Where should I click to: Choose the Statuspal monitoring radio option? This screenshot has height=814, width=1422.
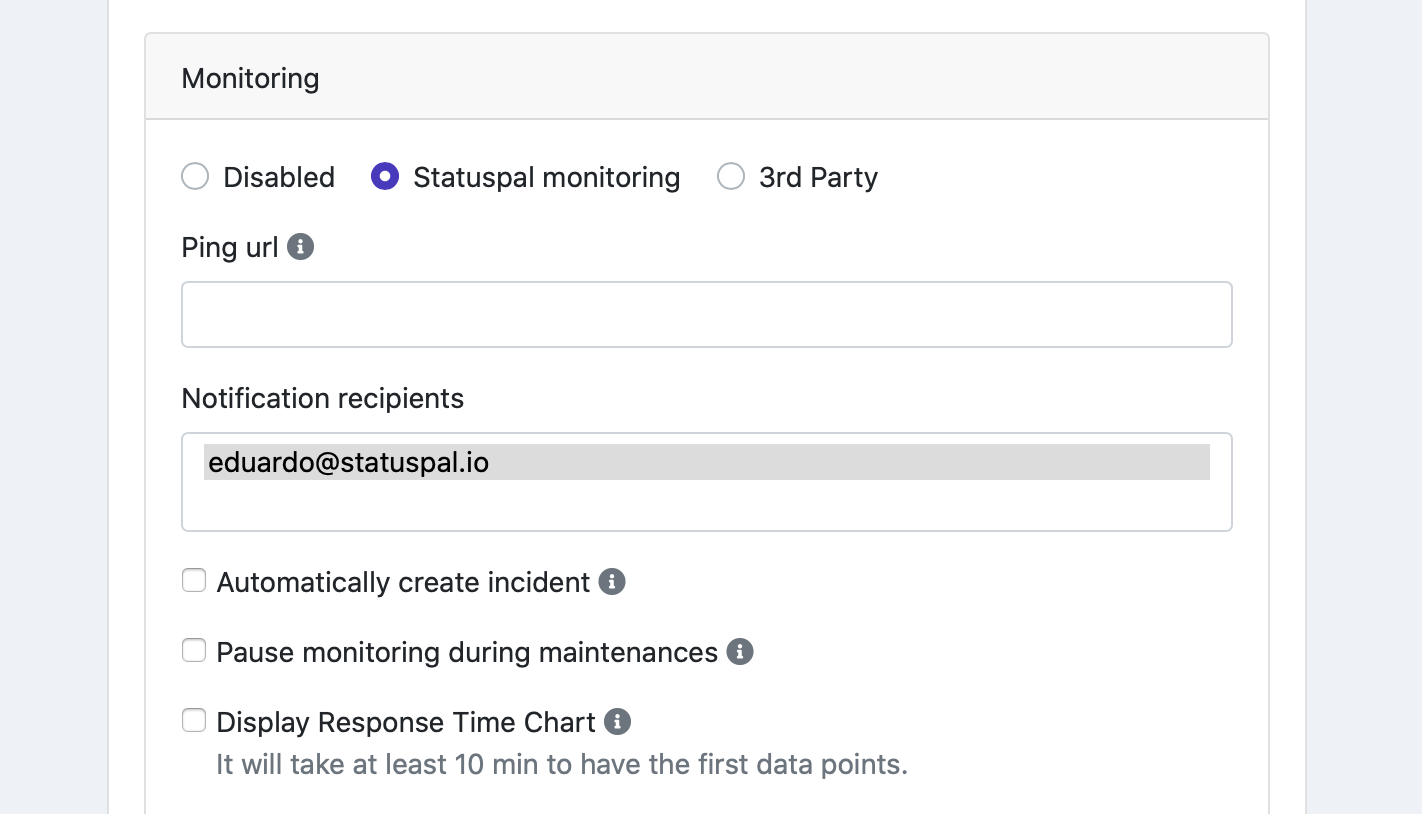click(x=385, y=177)
